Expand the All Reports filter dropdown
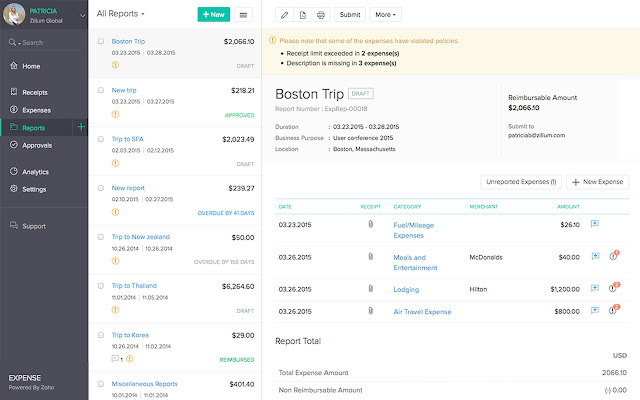 pyautogui.click(x=120, y=14)
